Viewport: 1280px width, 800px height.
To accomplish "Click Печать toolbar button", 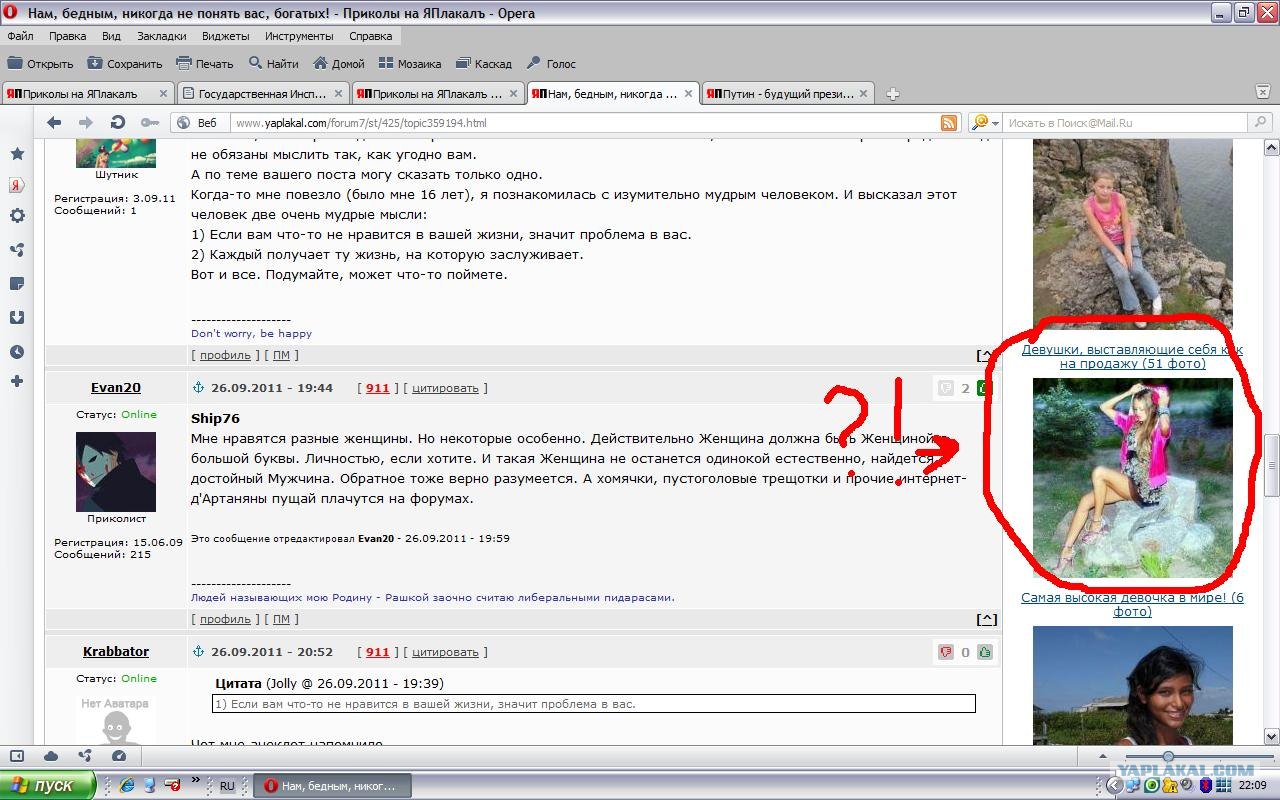I will pyautogui.click(x=204, y=63).
